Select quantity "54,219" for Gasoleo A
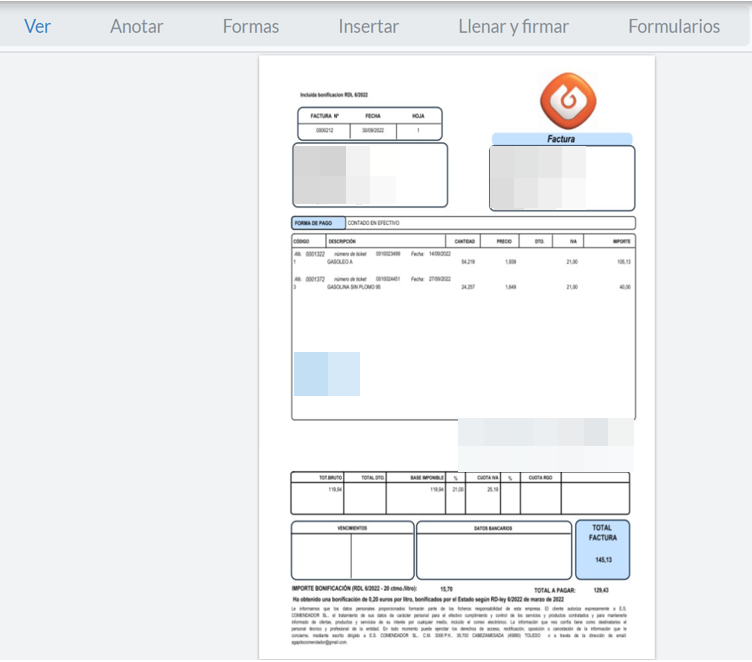Image resolution: width=752 pixels, height=662 pixels. pyautogui.click(x=468, y=262)
